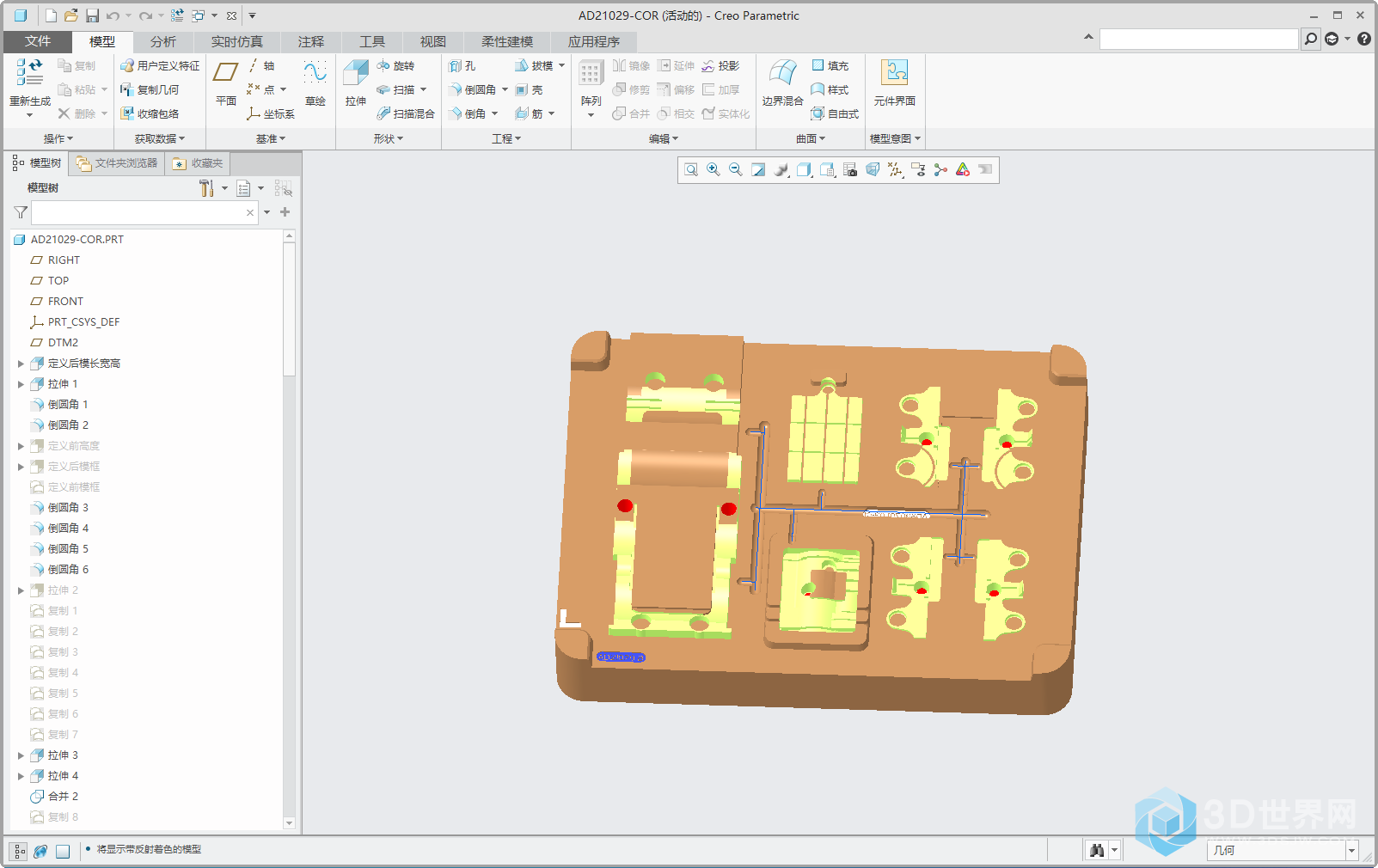Expand the 拉伸 4 tree node

click(21, 776)
